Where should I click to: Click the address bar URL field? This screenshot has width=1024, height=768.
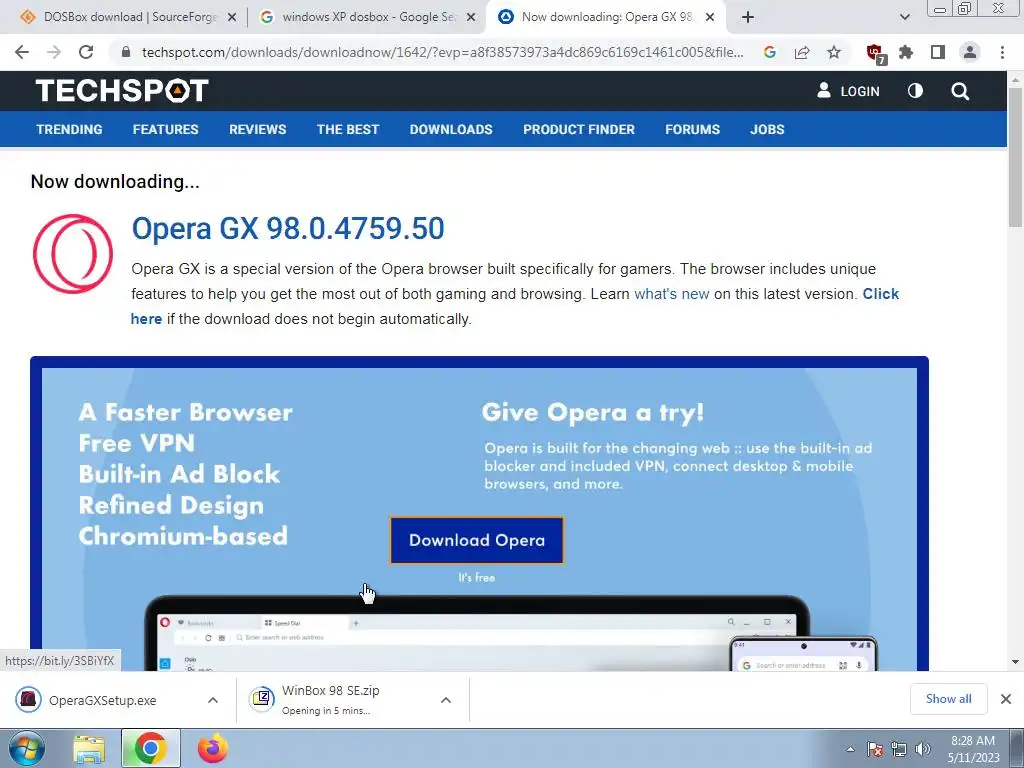pos(442,52)
